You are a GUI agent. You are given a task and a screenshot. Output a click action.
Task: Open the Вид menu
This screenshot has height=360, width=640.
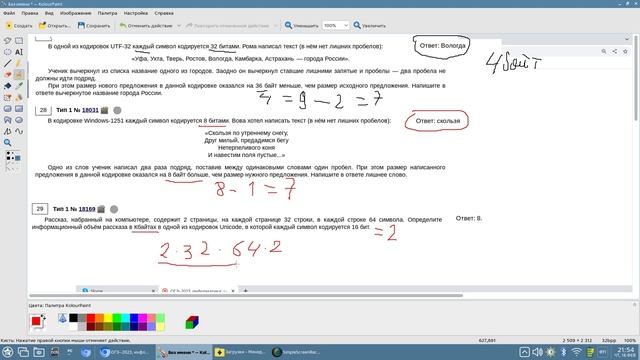pos(49,13)
